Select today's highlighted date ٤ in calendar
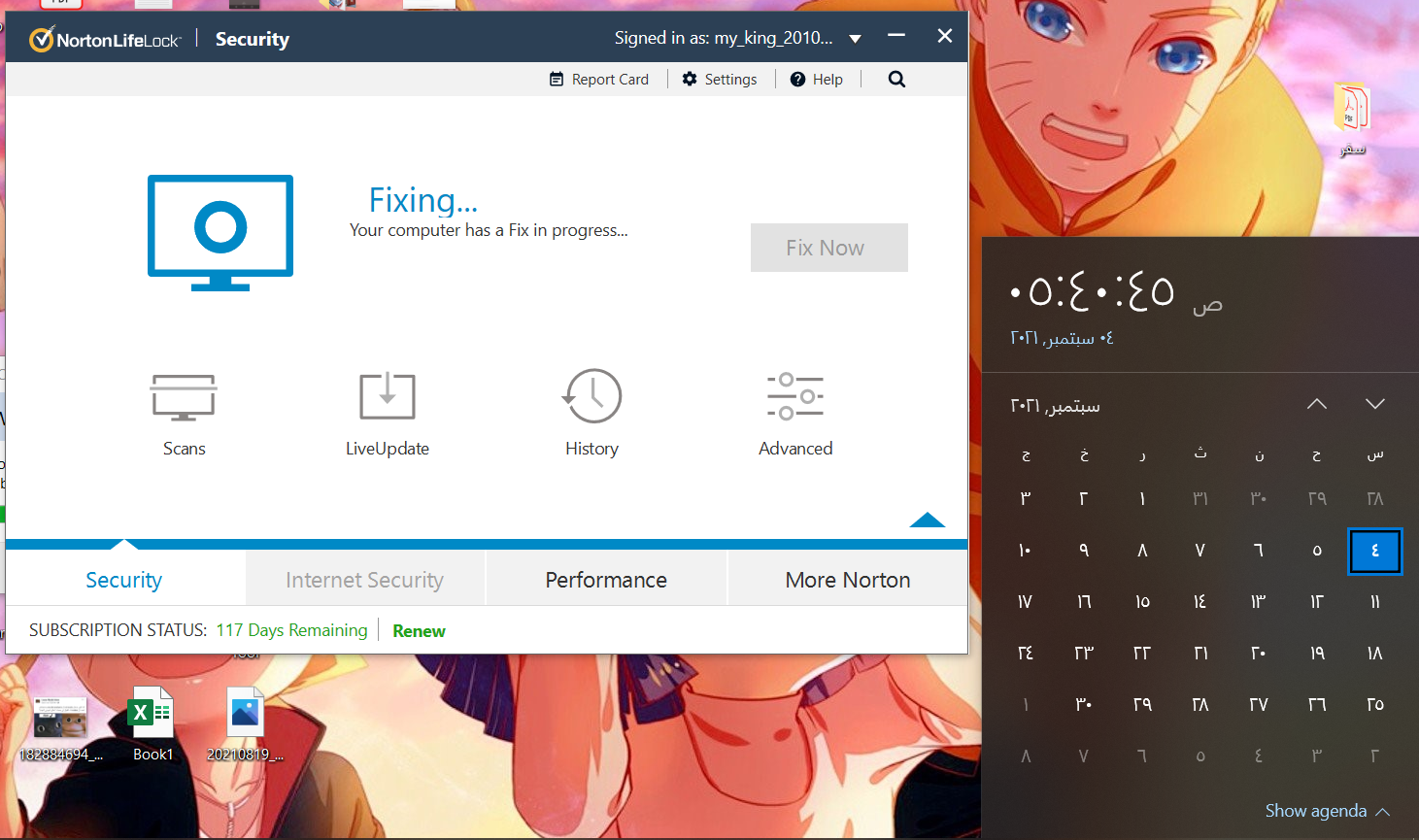The height and width of the screenshot is (840, 1419). coord(1375,551)
